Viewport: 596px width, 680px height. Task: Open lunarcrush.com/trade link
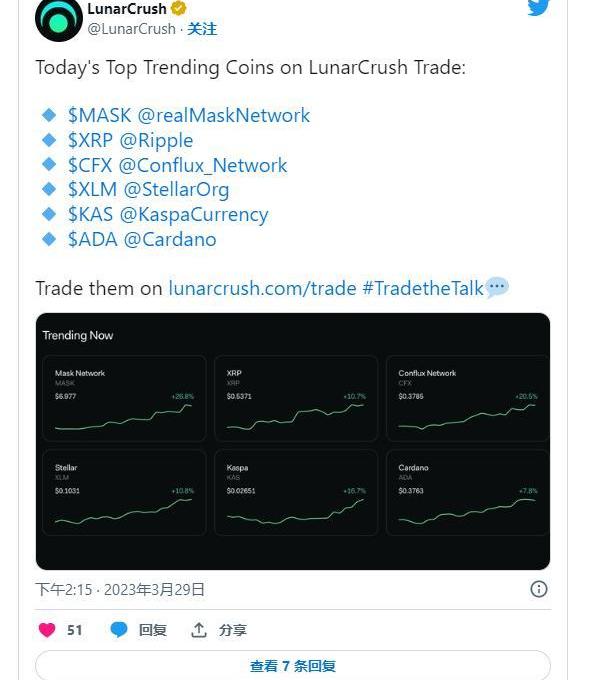[262, 288]
